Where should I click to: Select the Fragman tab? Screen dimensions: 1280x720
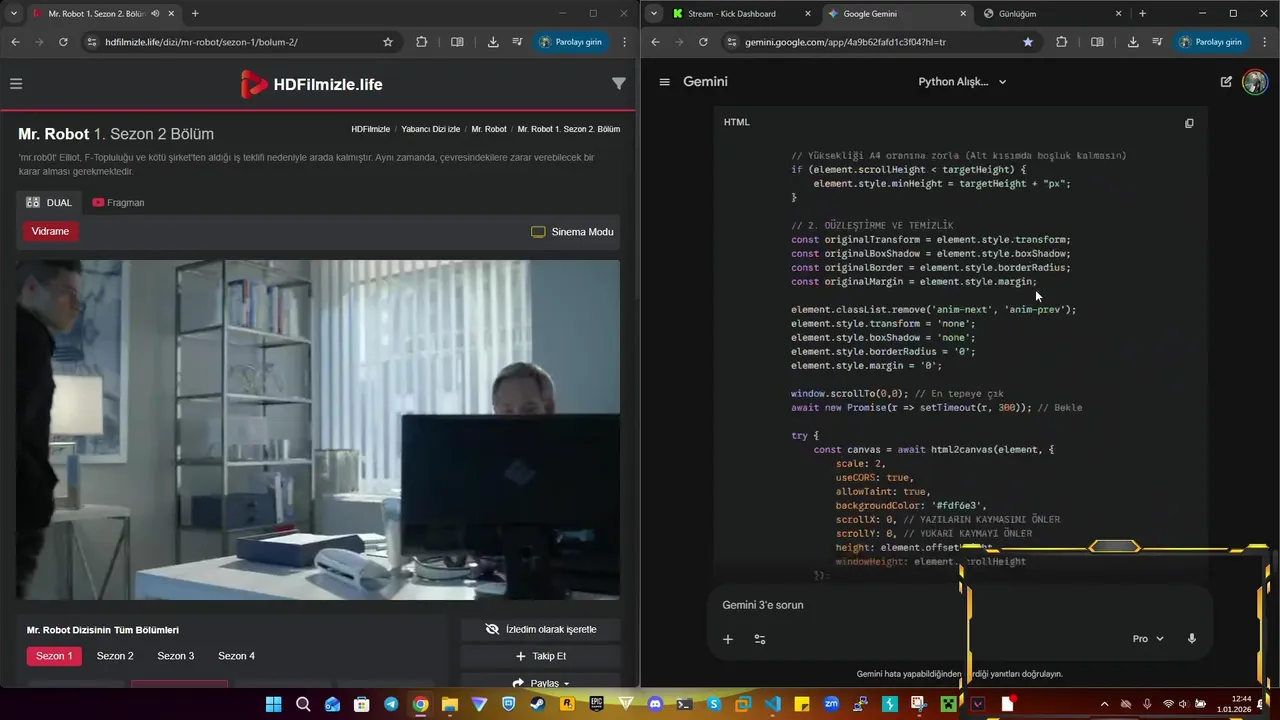tap(118, 202)
